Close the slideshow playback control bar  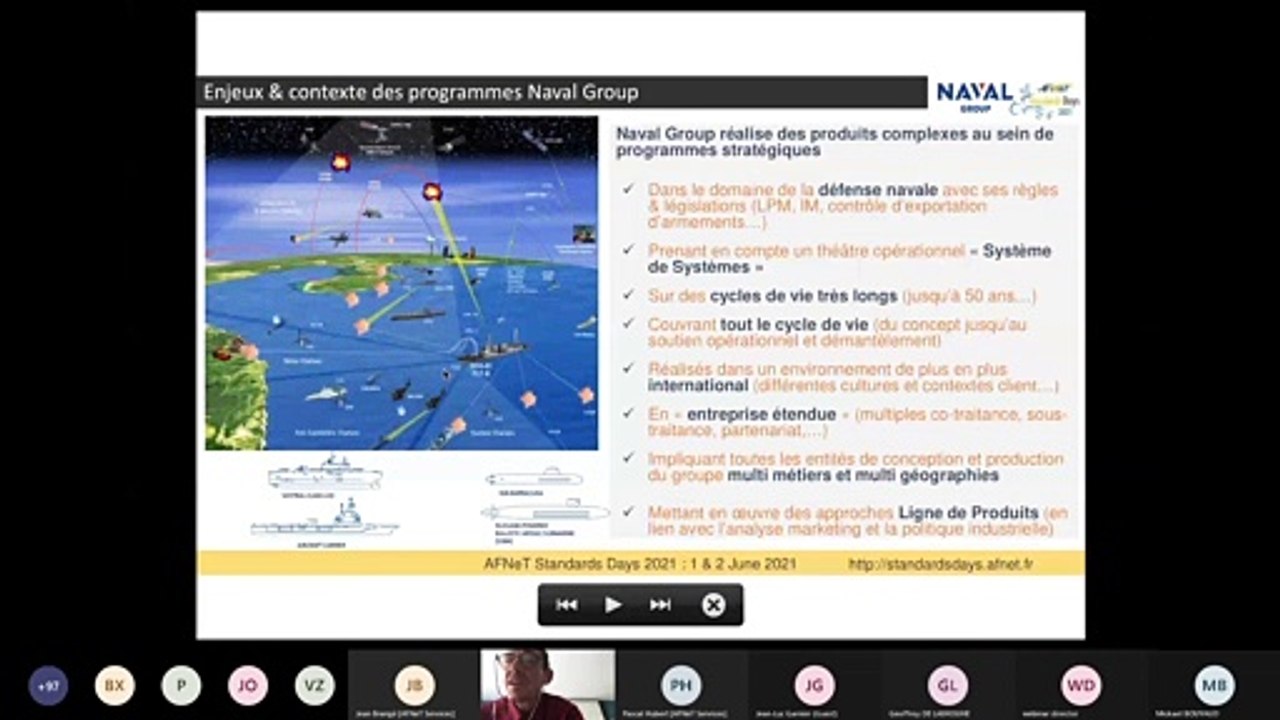tap(713, 604)
